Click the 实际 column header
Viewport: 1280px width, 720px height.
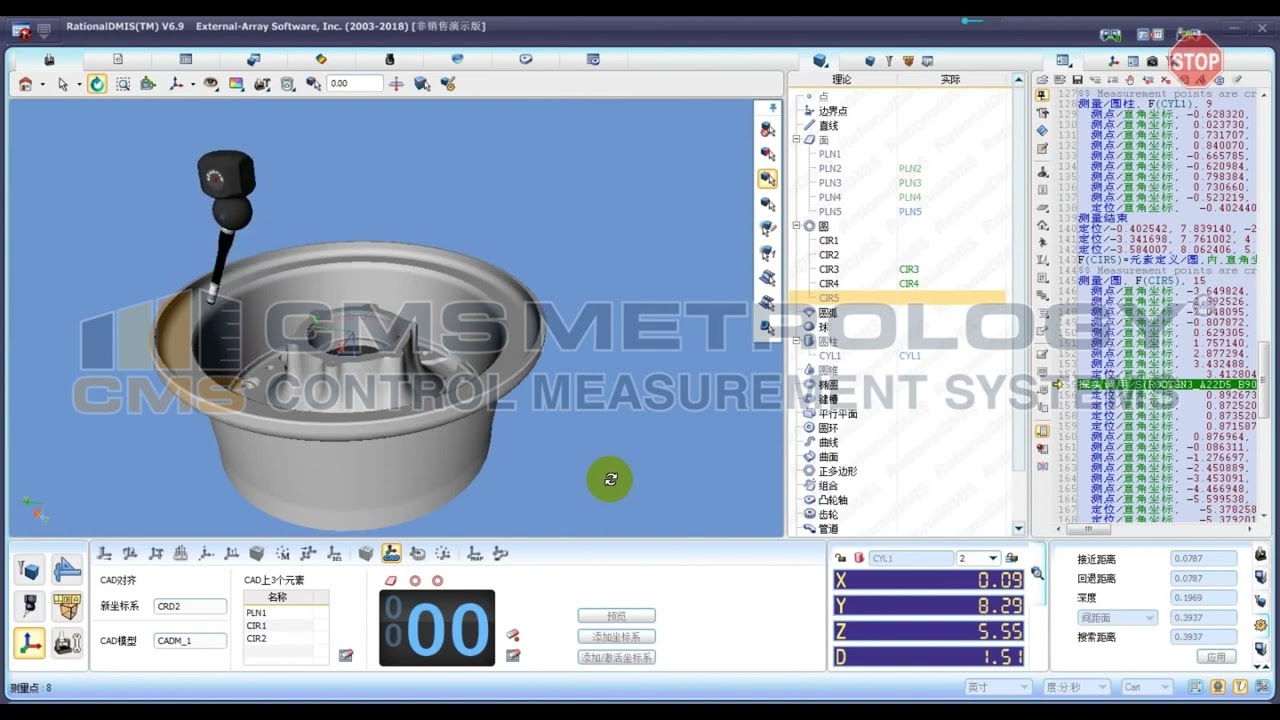(950, 79)
